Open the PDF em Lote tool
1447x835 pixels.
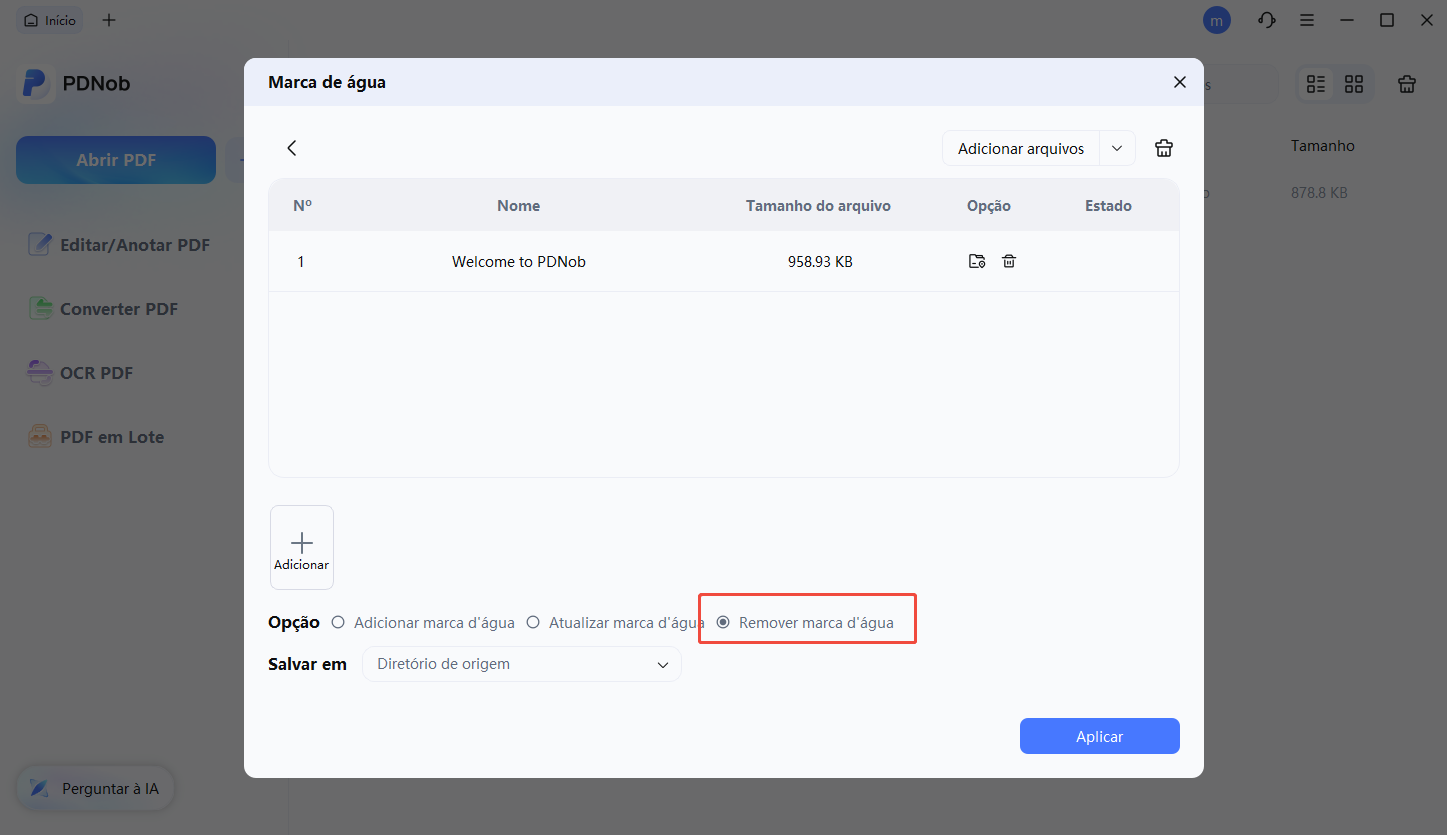click(40, 436)
